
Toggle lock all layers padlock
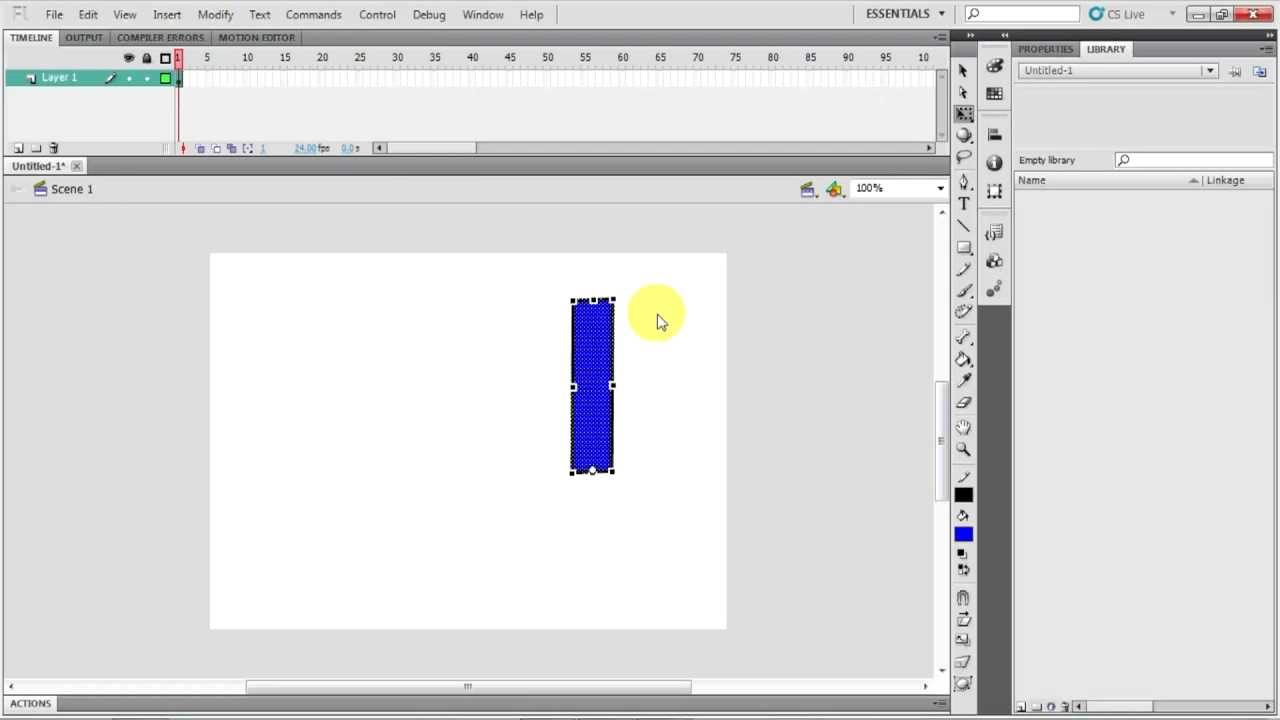[147, 58]
